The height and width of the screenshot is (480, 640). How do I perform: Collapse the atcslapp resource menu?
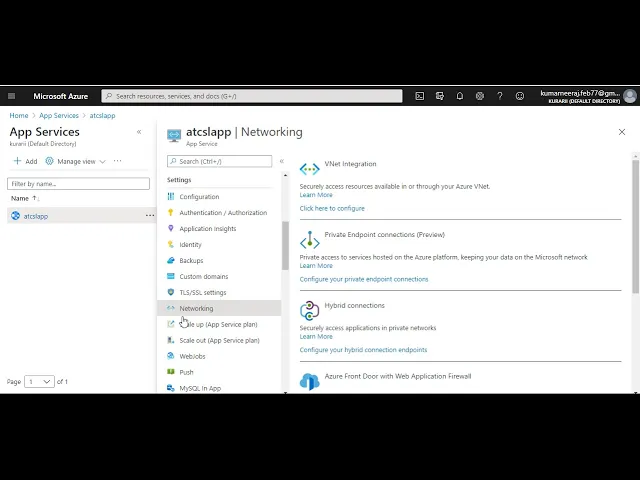point(282,161)
